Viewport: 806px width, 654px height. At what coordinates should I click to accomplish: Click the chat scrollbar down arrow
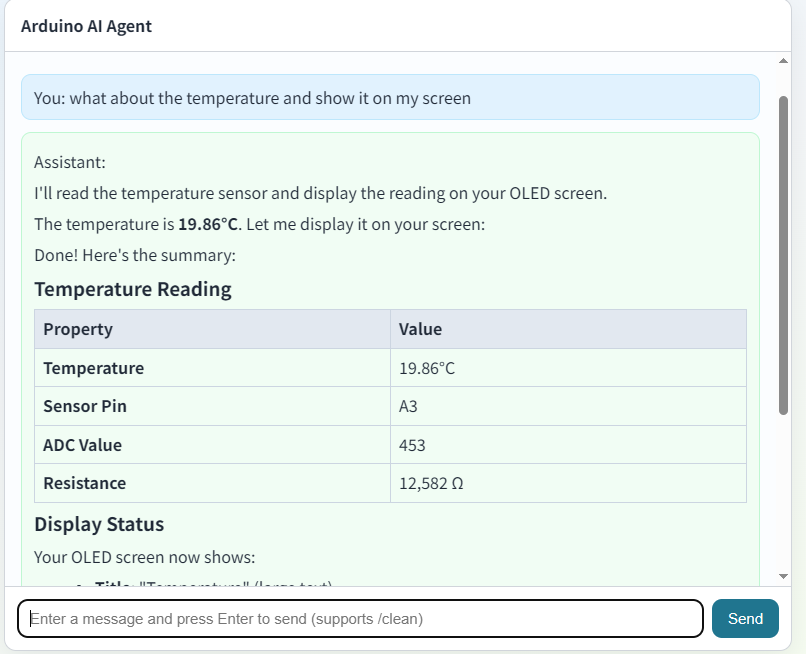pos(783,576)
